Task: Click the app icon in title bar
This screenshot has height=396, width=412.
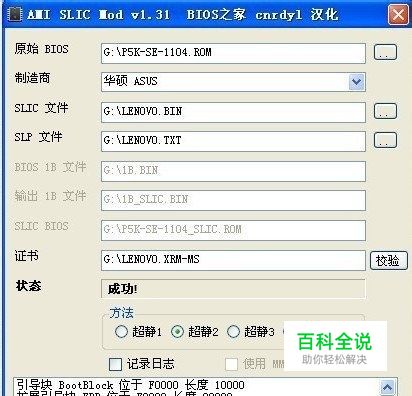Action: click(x=15, y=14)
